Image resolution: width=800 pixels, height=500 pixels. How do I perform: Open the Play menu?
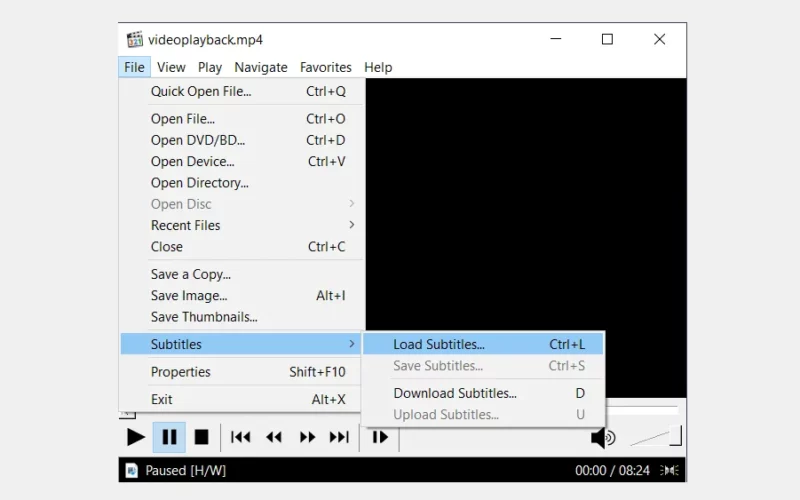point(210,67)
